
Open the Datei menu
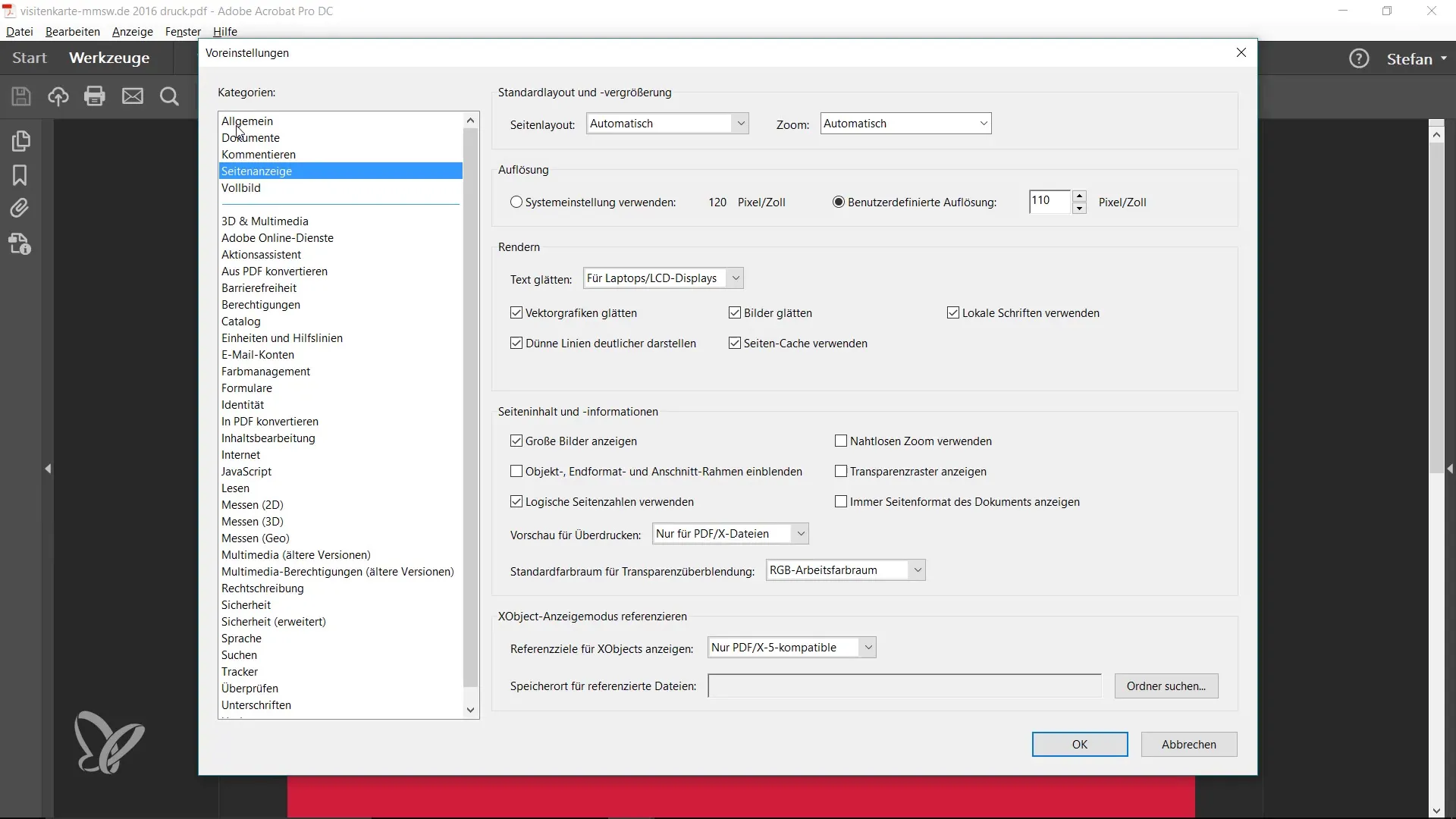pyautogui.click(x=20, y=32)
